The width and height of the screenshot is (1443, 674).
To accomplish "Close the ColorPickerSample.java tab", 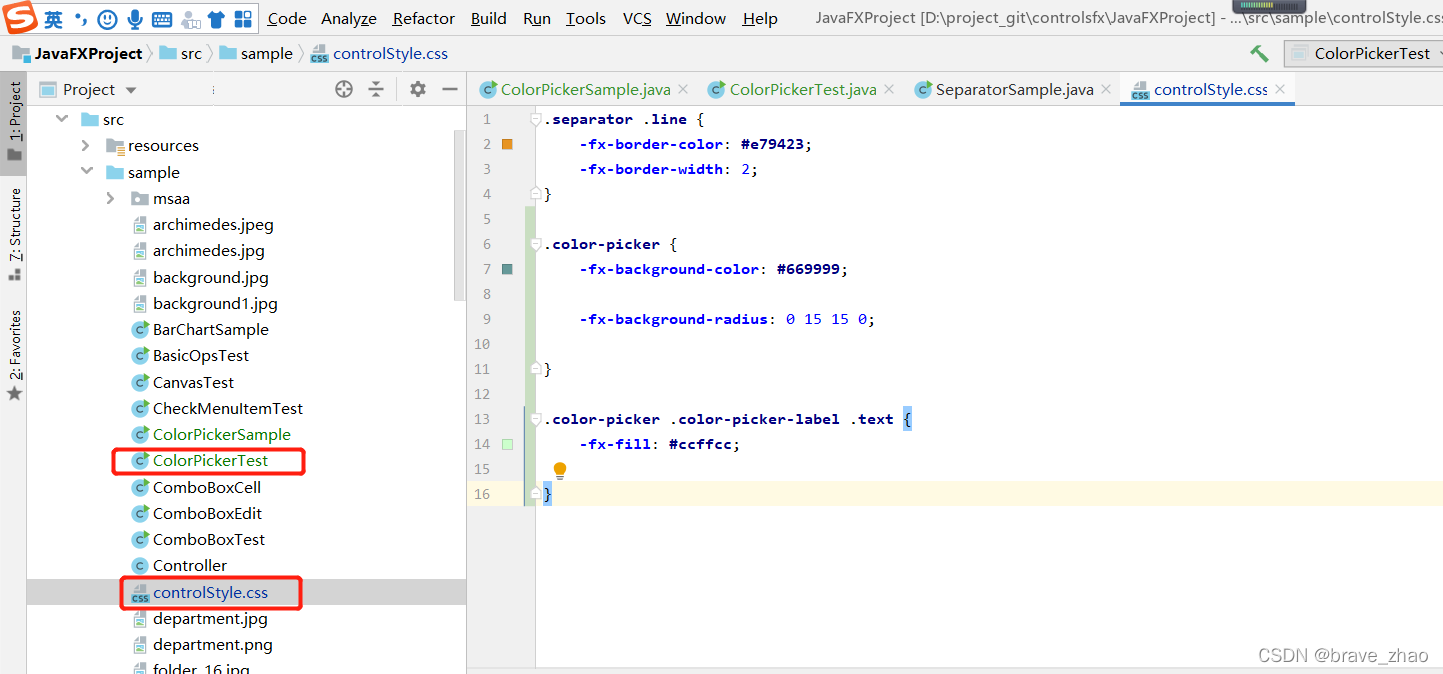I will [x=682, y=89].
